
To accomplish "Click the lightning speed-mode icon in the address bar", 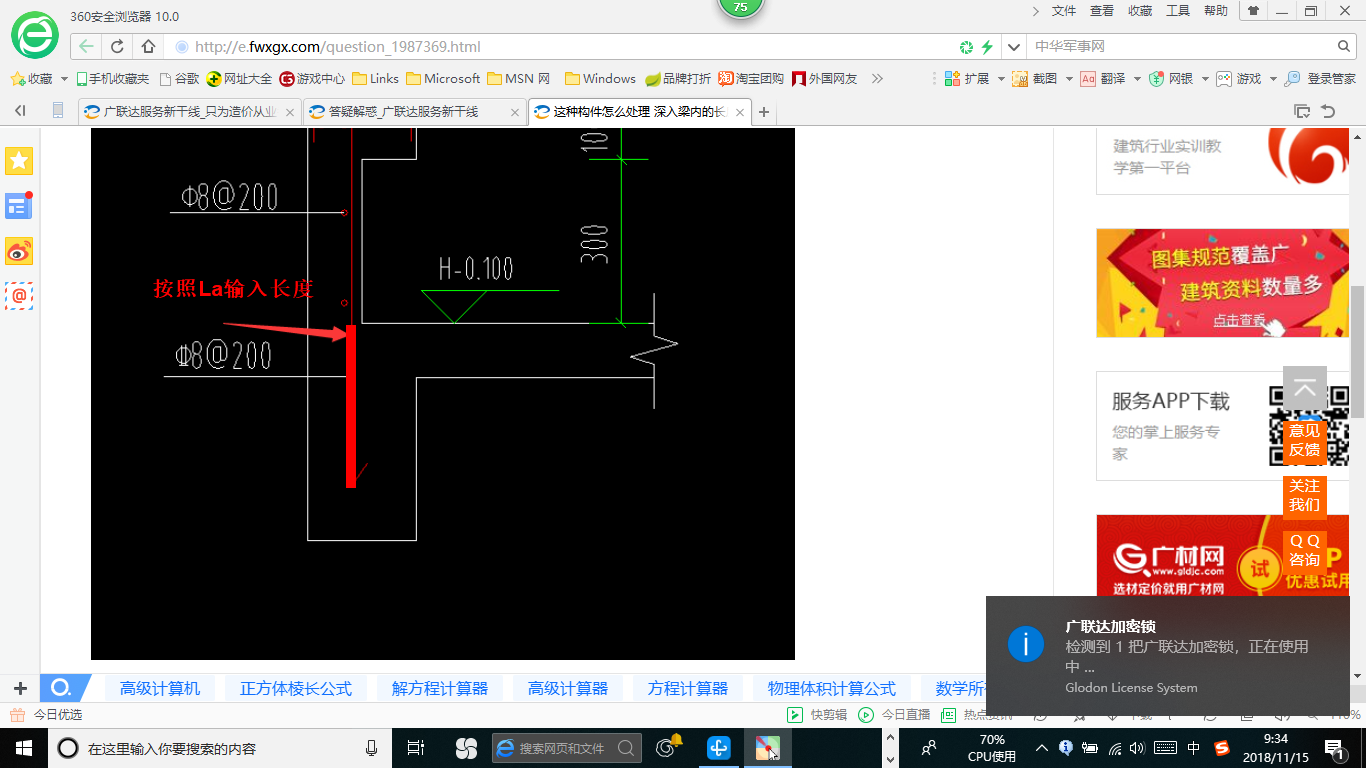I will point(987,47).
